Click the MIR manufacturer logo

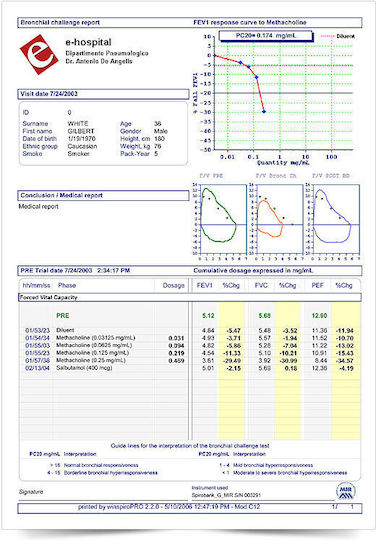click(346, 491)
